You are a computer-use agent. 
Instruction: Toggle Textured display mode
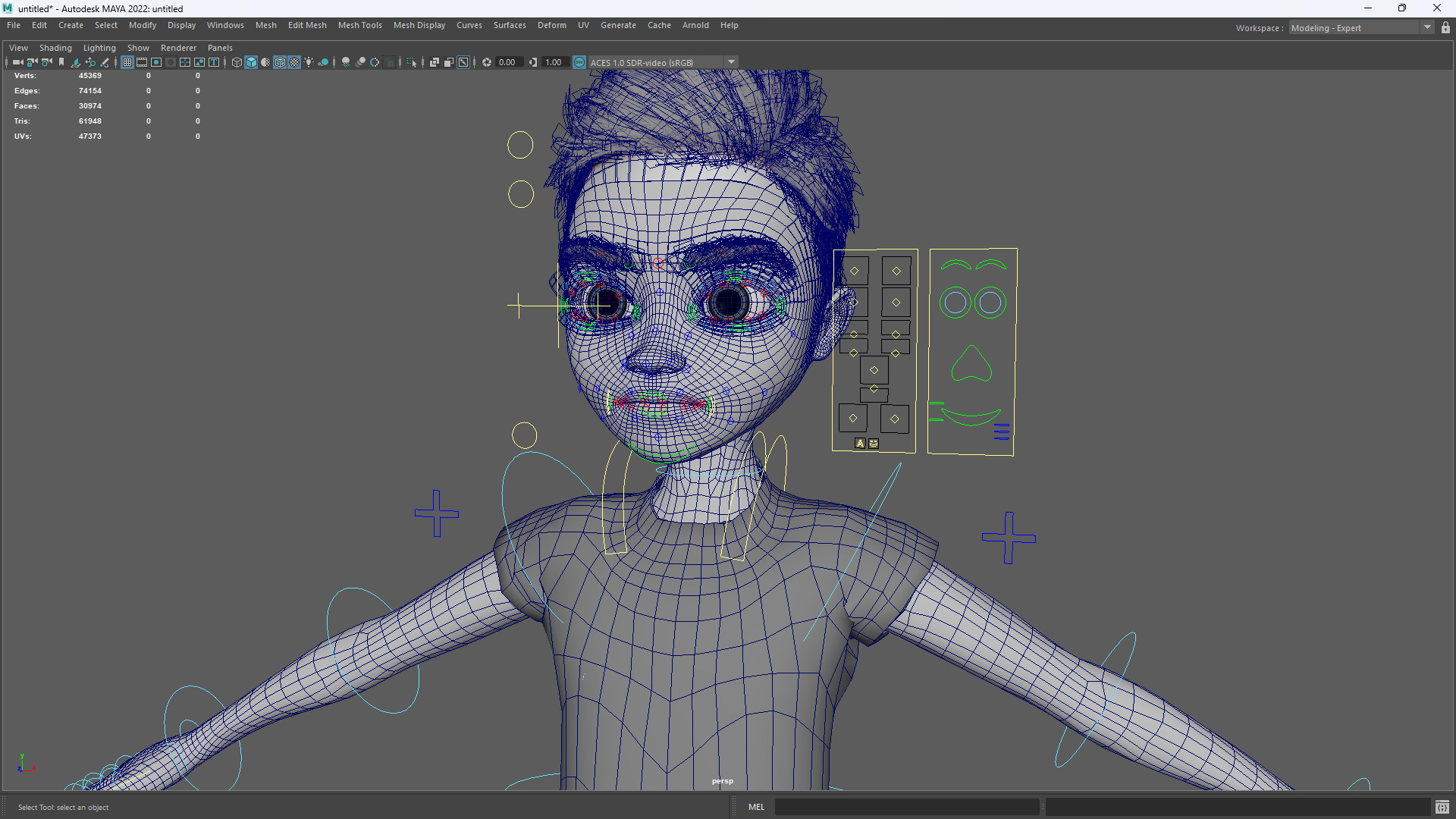click(294, 62)
